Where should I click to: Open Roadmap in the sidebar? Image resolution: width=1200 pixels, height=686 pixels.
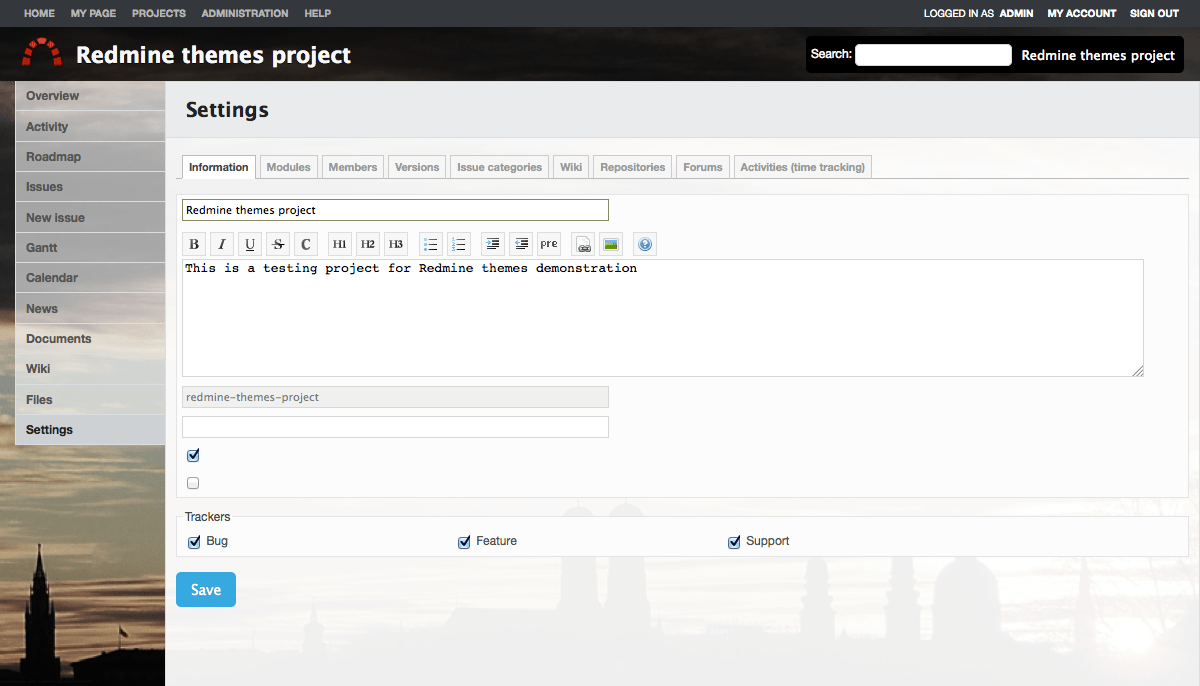(x=90, y=157)
